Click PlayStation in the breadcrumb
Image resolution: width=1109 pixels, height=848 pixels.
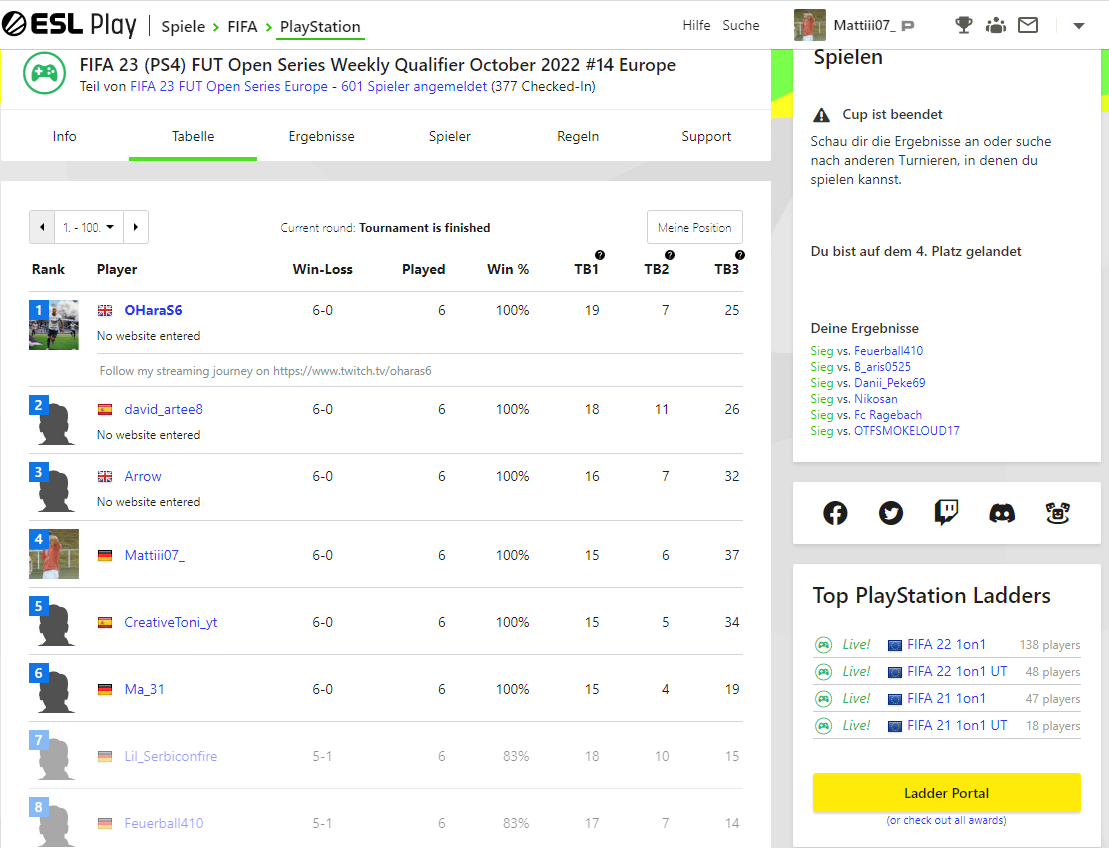pos(320,27)
